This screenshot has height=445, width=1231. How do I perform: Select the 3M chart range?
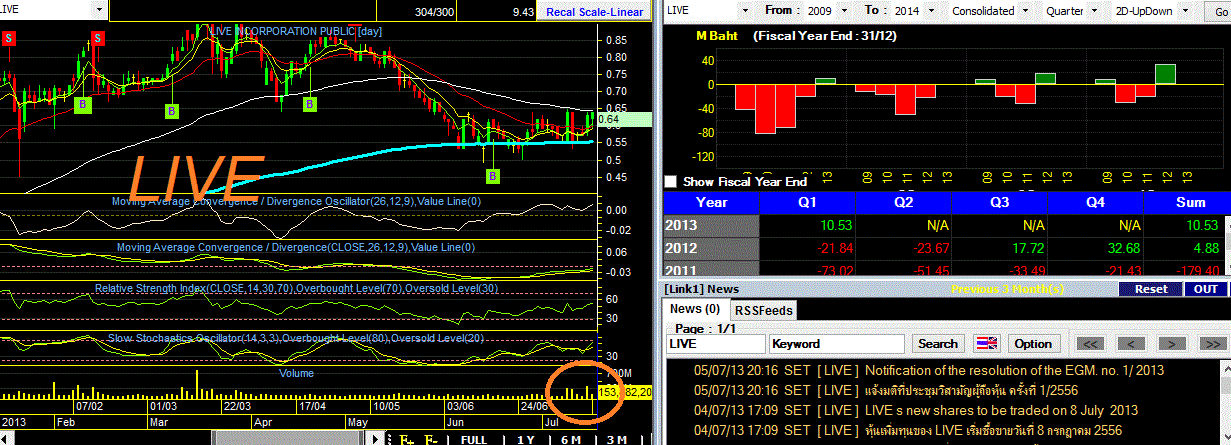(617, 439)
